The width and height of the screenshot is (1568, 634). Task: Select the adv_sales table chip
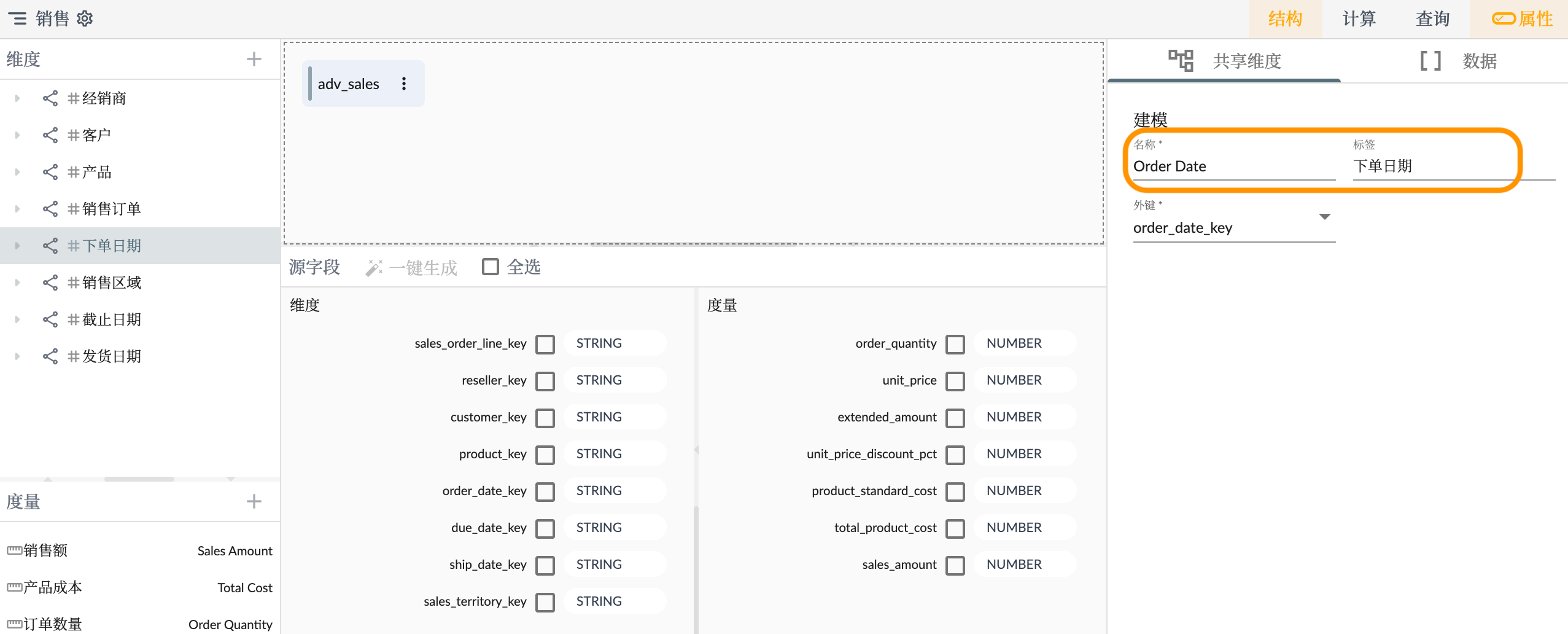click(x=349, y=84)
